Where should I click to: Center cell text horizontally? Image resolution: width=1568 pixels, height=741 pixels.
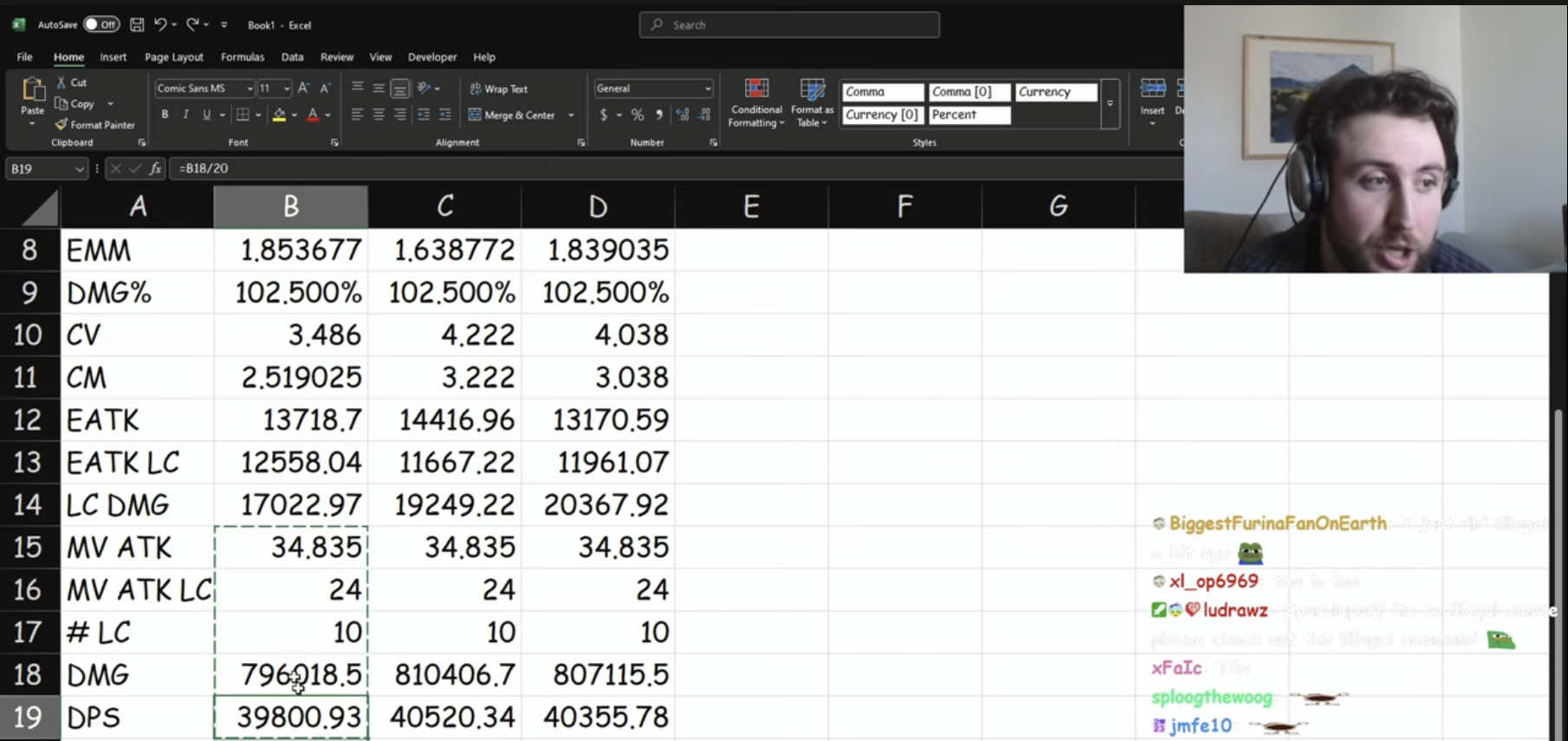click(x=379, y=114)
